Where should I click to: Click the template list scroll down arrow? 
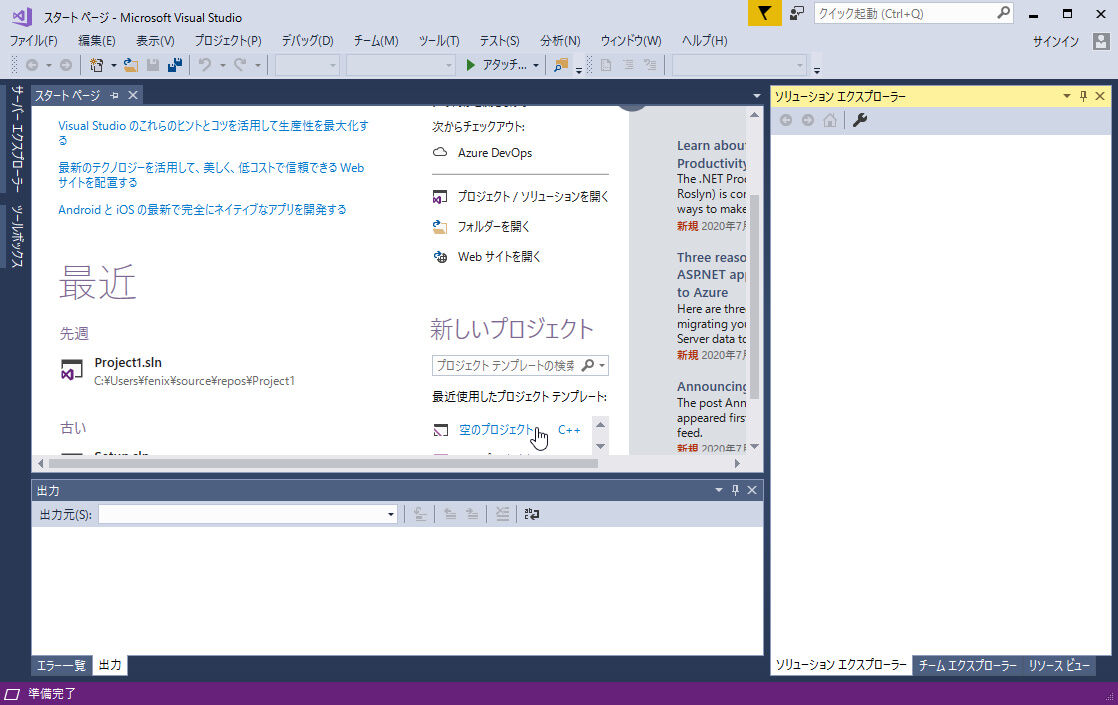click(600, 447)
